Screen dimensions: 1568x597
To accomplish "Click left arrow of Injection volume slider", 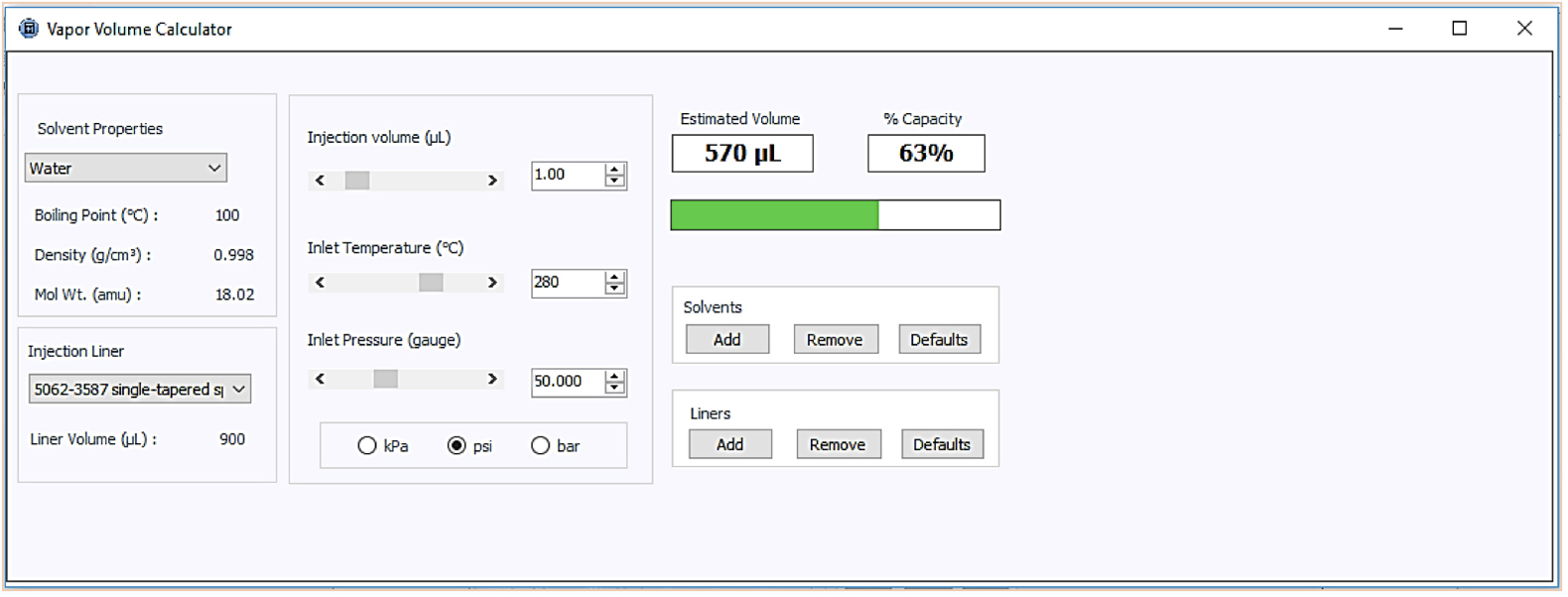I will point(320,180).
